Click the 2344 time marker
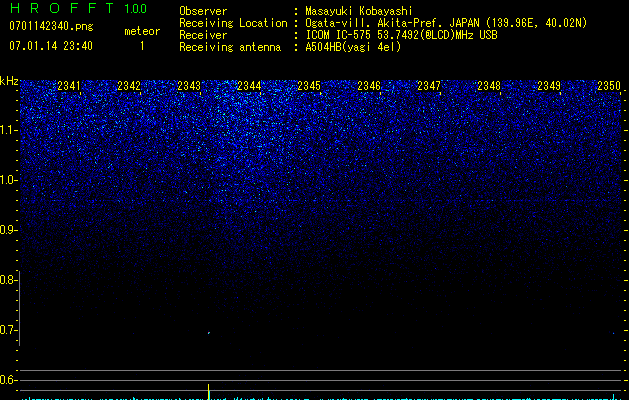This screenshot has height=400, width=629. (249, 86)
